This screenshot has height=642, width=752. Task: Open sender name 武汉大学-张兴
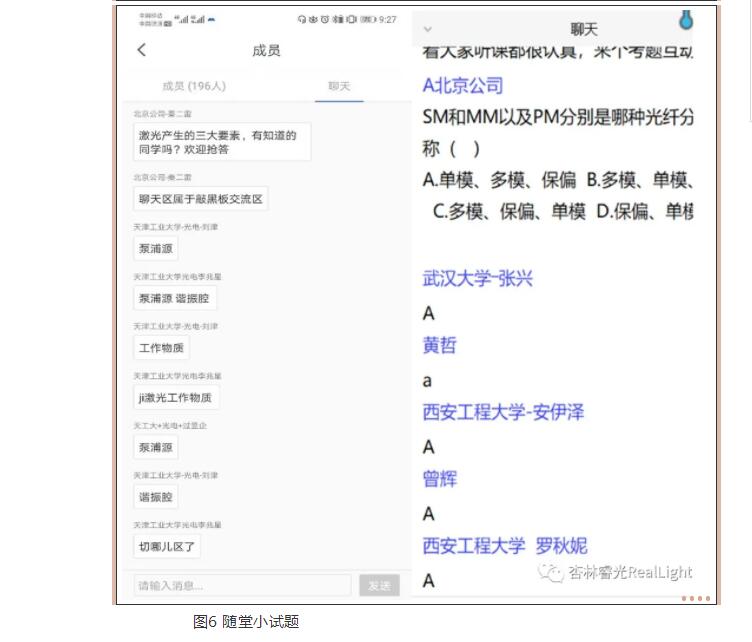(478, 278)
